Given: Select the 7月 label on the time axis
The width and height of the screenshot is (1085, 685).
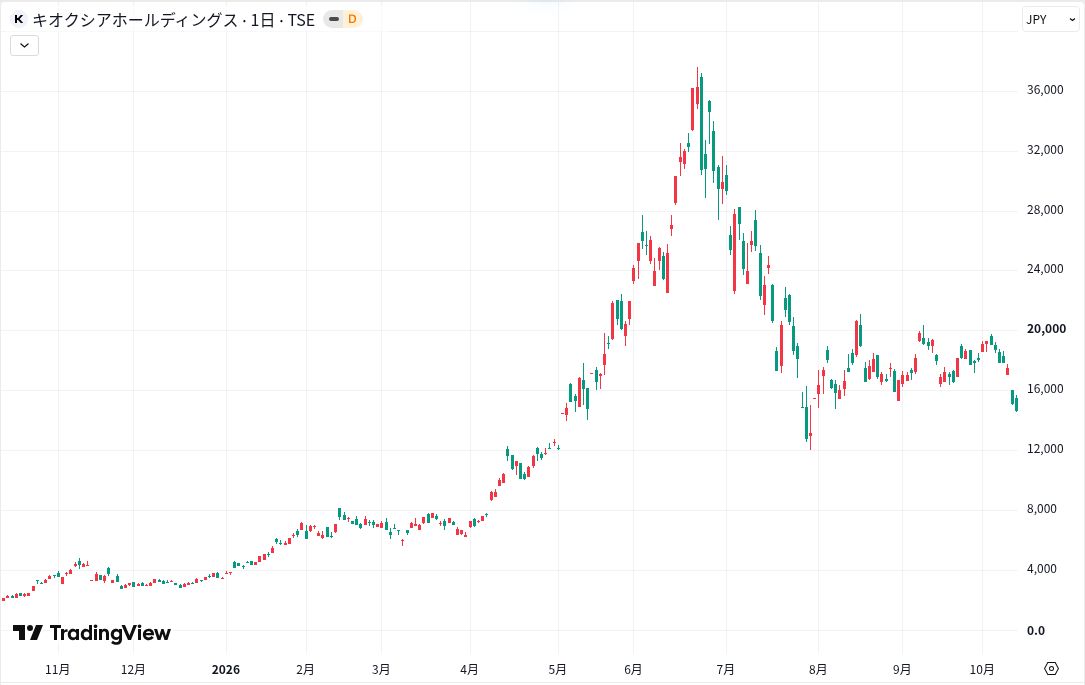Looking at the screenshot, I should tap(725, 670).
